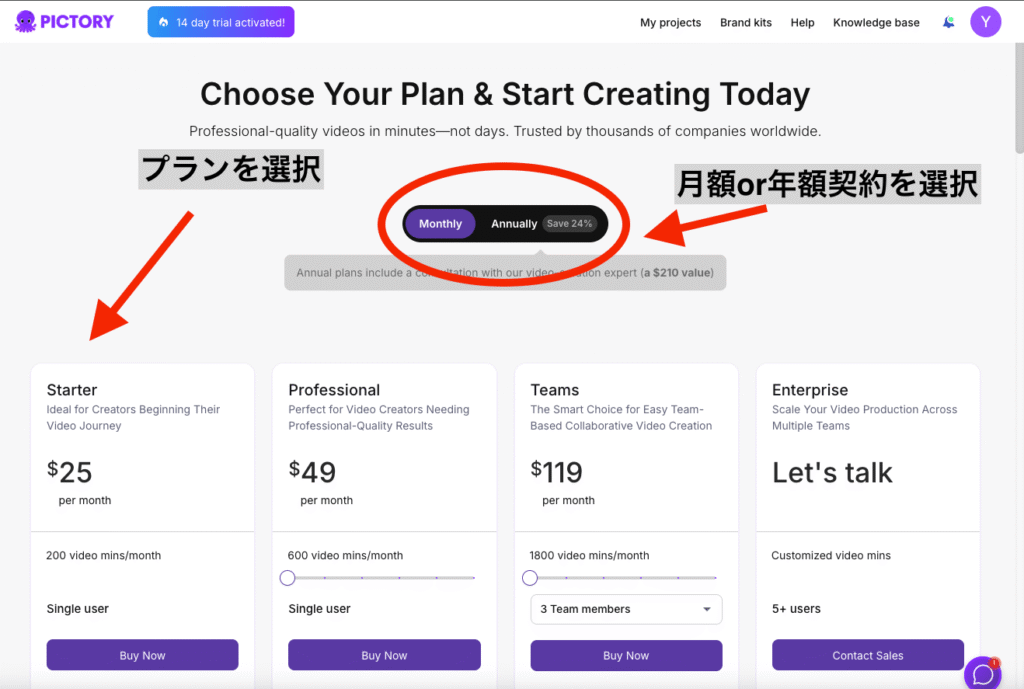Open the Help menu item
Image resolution: width=1024 pixels, height=689 pixels.
tap(802, 22)
